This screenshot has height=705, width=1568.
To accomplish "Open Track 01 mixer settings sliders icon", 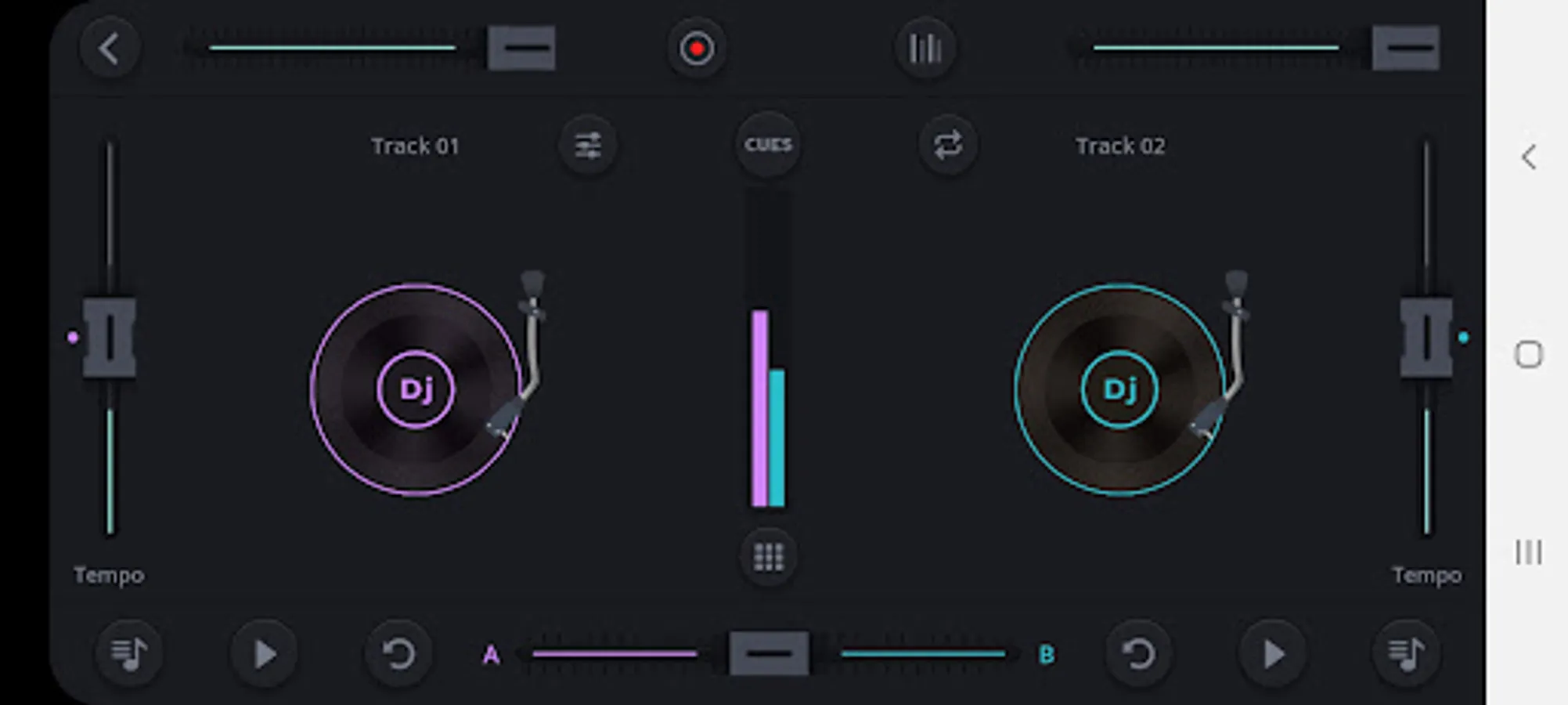I will pyautogui.click(x=588, y=146).
